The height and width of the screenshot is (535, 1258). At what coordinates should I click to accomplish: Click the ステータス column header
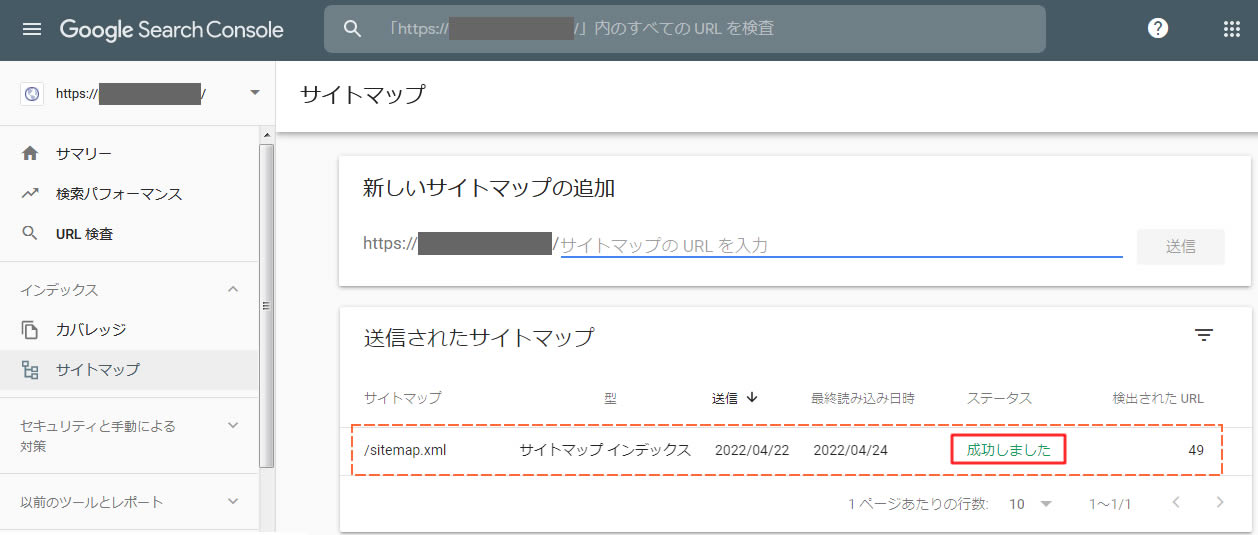point(999,398)
